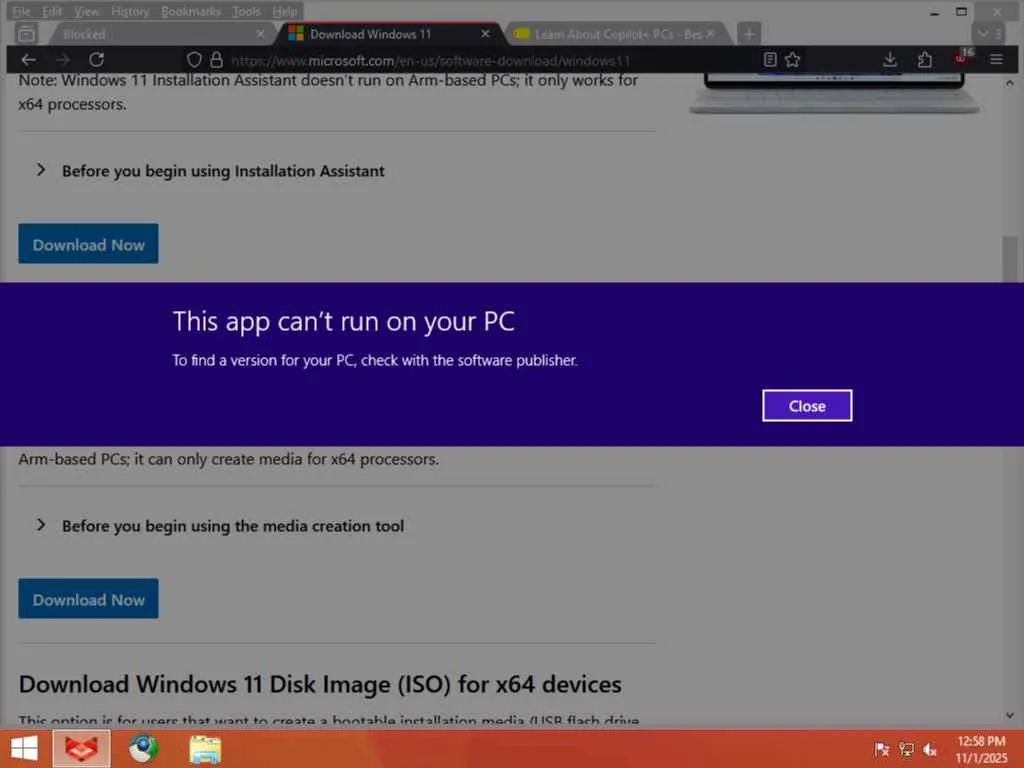Viewport: 1024px width, 768px height.
Task: Click the red extension badge showing 16
Action: pyautogui.click(x=963, y=57)
